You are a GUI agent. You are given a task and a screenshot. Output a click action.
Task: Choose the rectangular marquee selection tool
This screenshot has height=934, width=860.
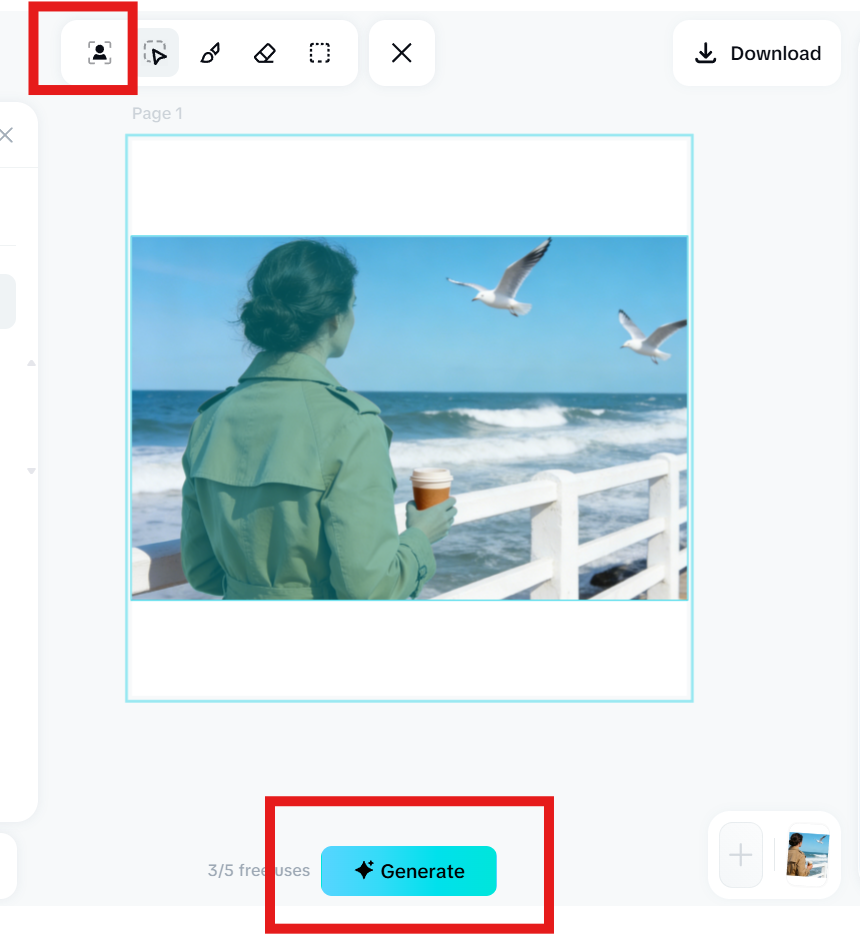[x=319, y=53]
